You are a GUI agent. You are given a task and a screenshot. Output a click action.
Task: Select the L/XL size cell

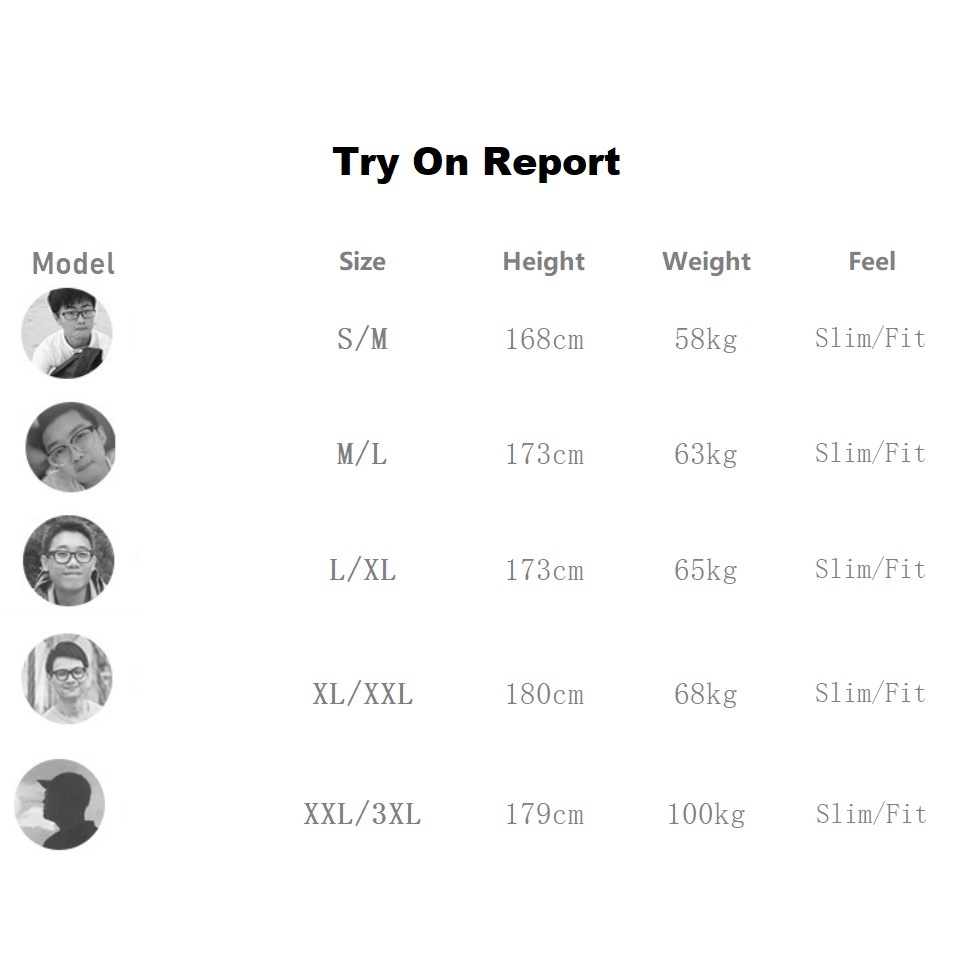point(362,571)
